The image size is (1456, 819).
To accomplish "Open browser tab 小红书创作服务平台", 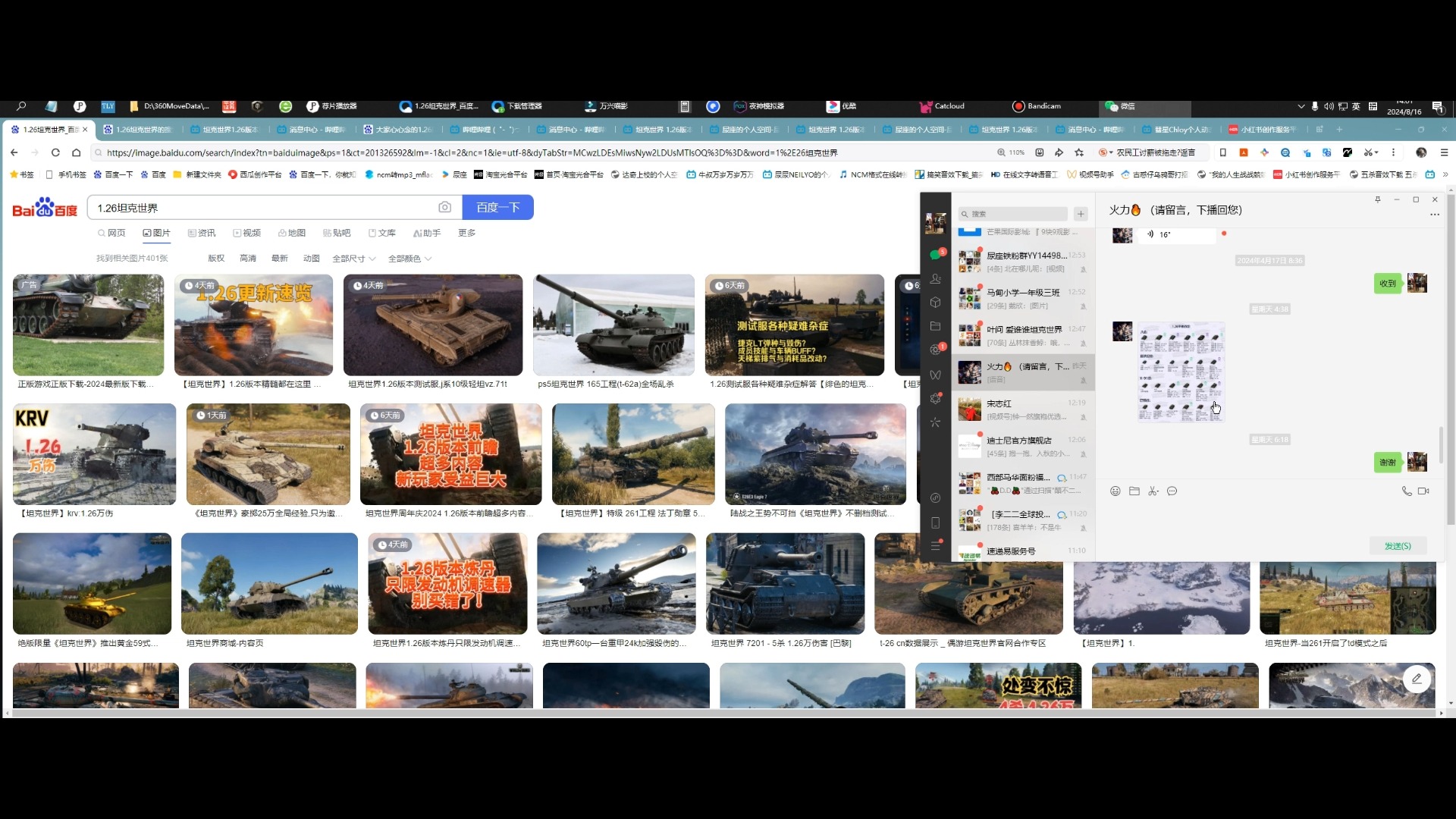I will pos(1264,130).
